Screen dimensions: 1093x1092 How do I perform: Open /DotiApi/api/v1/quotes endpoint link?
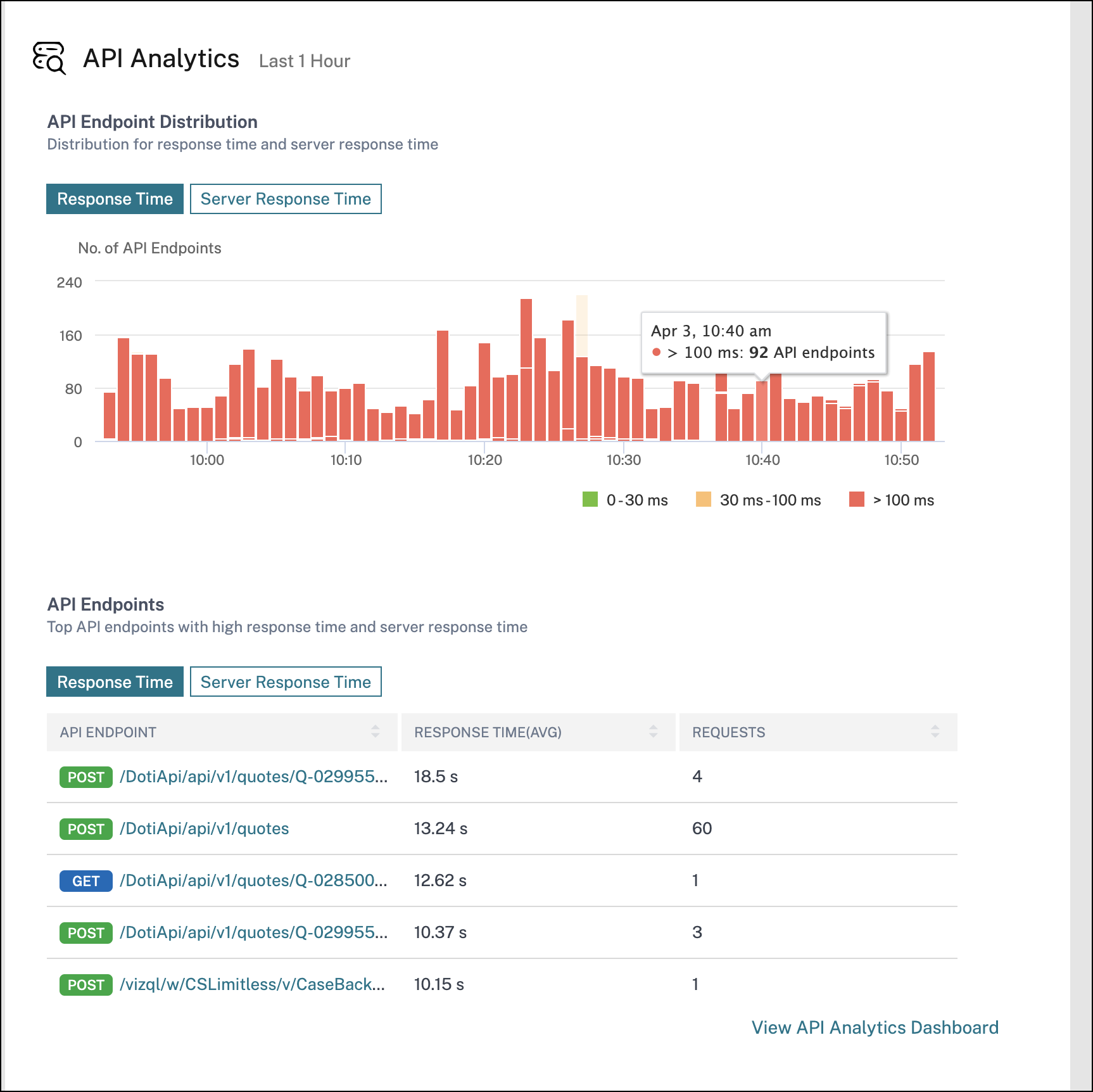204,829
